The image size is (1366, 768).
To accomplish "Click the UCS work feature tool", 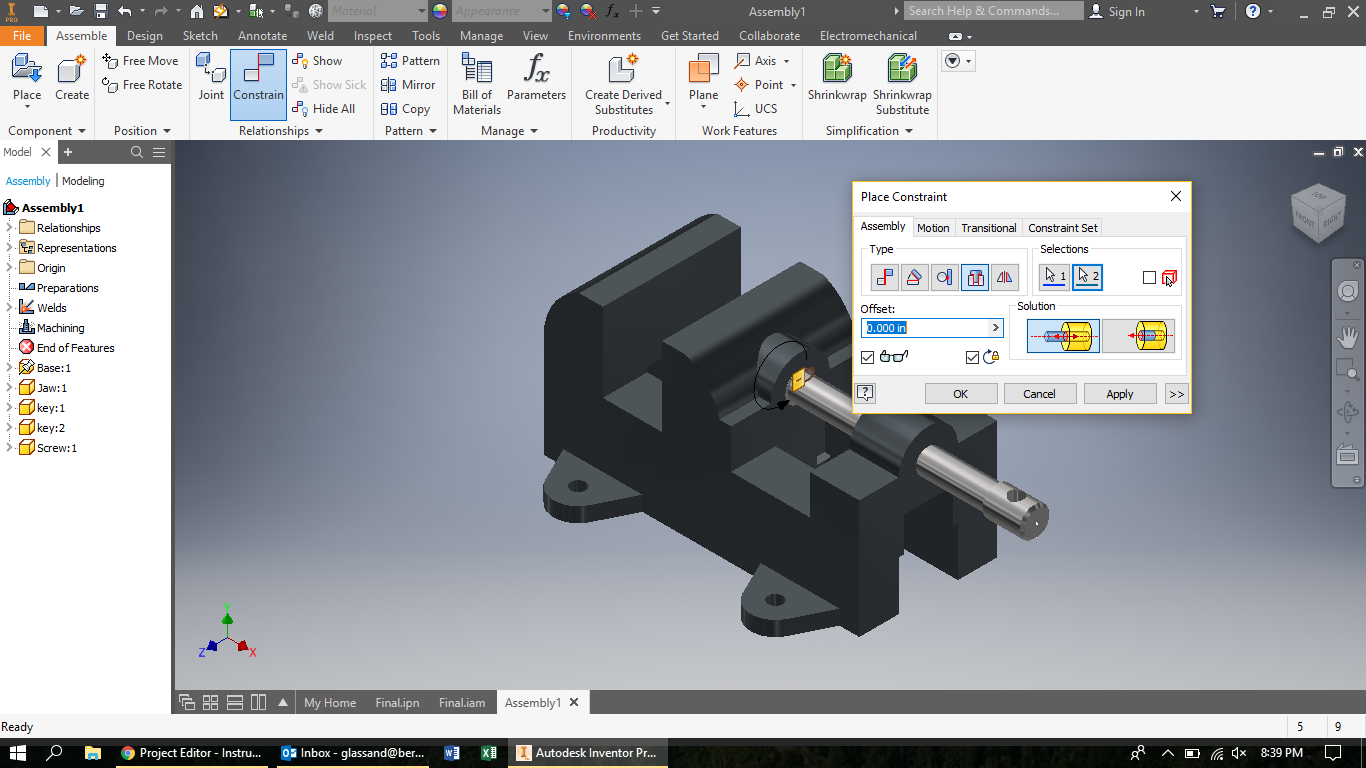I will (x=755, y=109).
